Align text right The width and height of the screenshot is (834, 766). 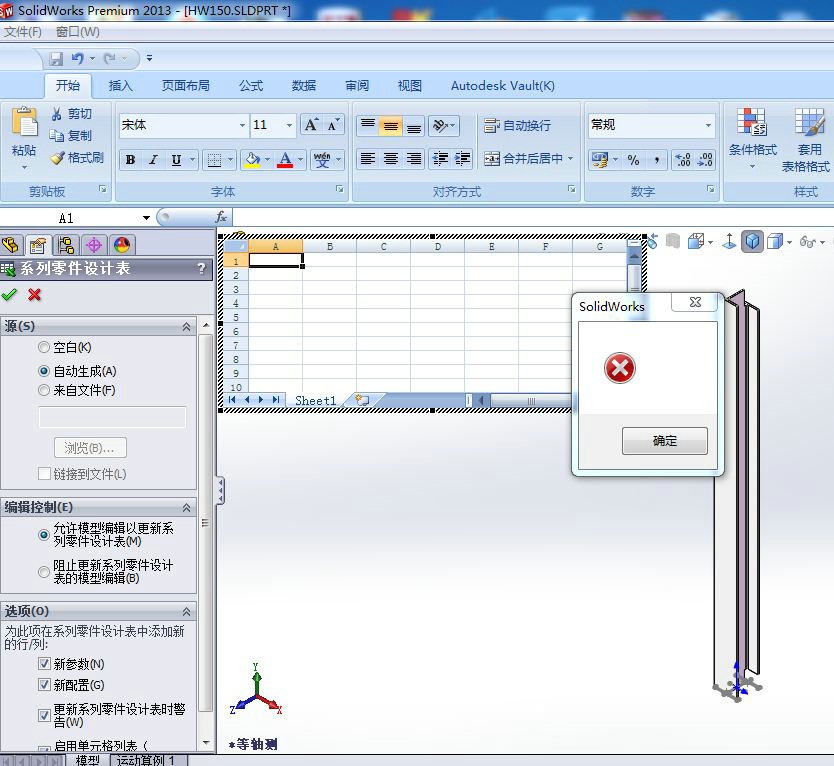(413, 159)
